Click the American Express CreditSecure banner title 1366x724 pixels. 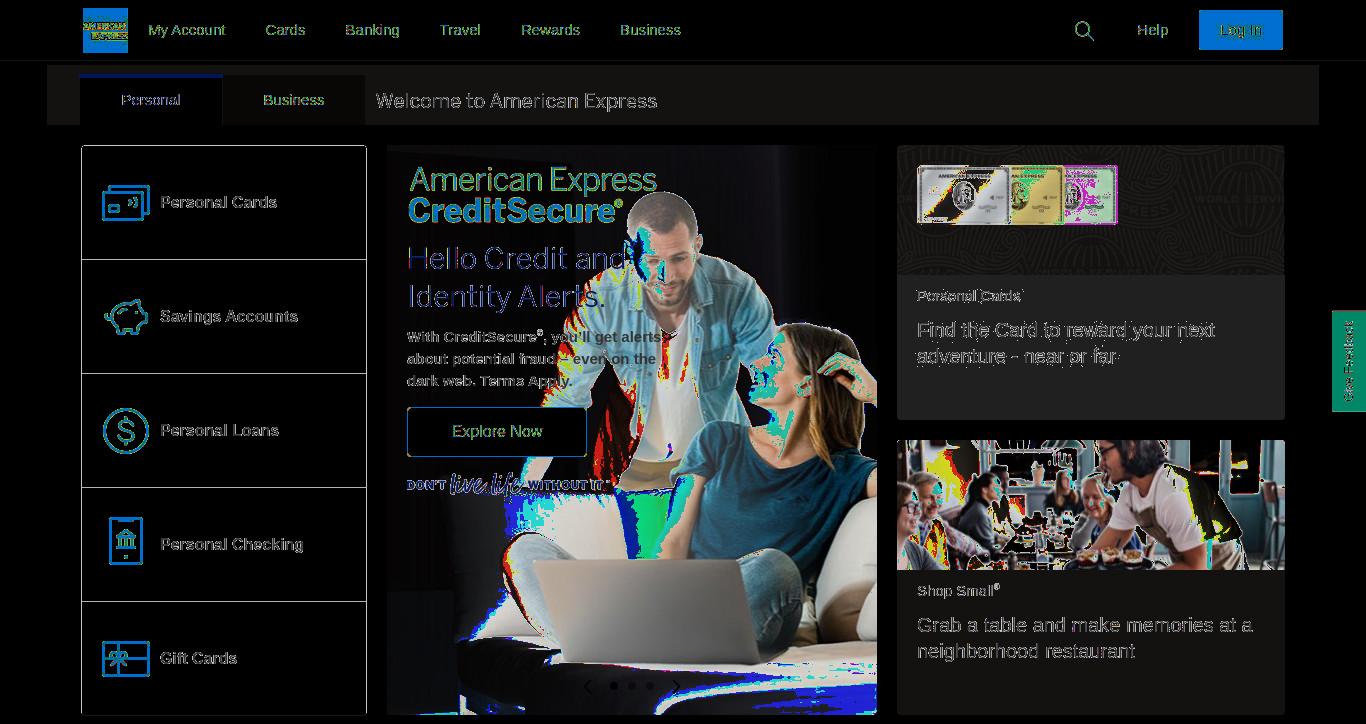point(533,195)
